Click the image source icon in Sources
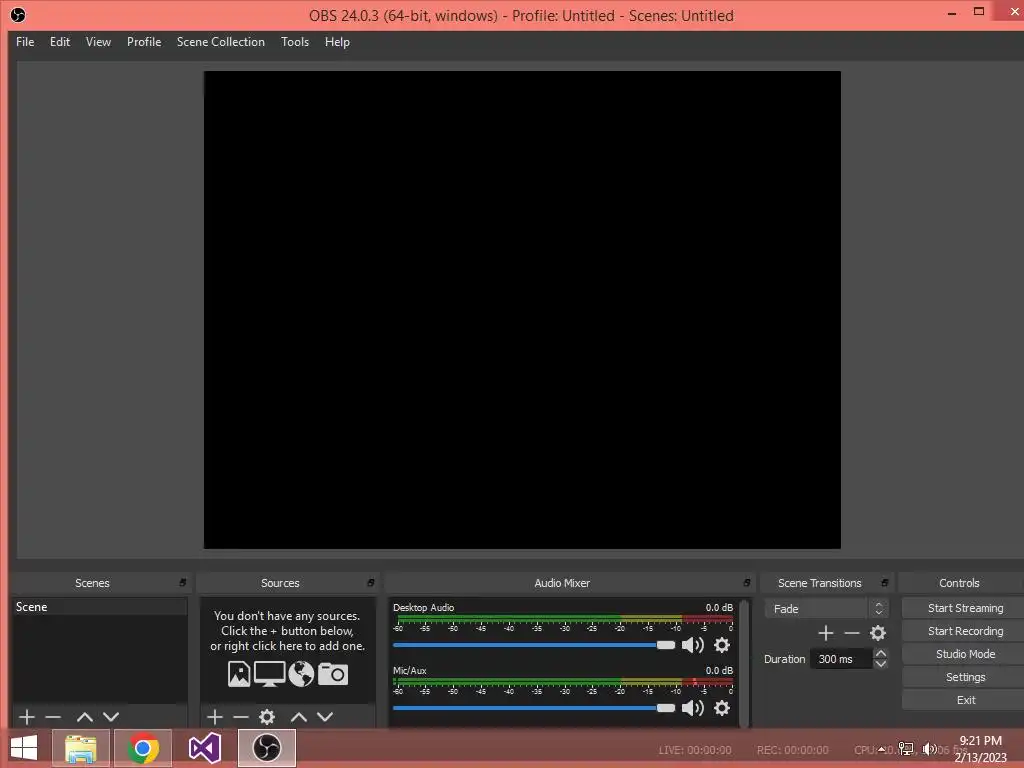 [x=239, y=674]
